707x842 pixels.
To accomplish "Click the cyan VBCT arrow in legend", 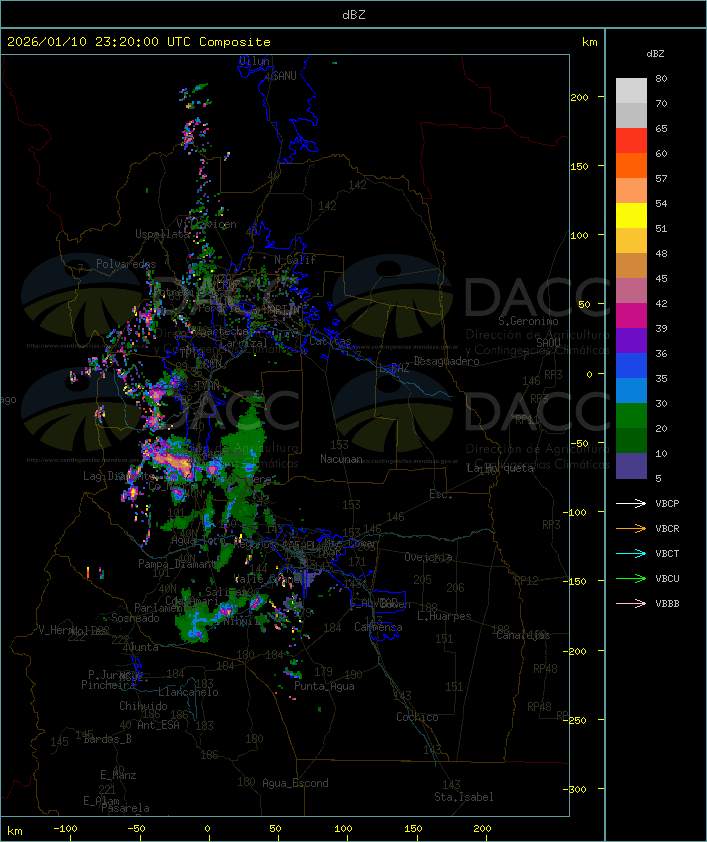I will (x=631, y=553).
